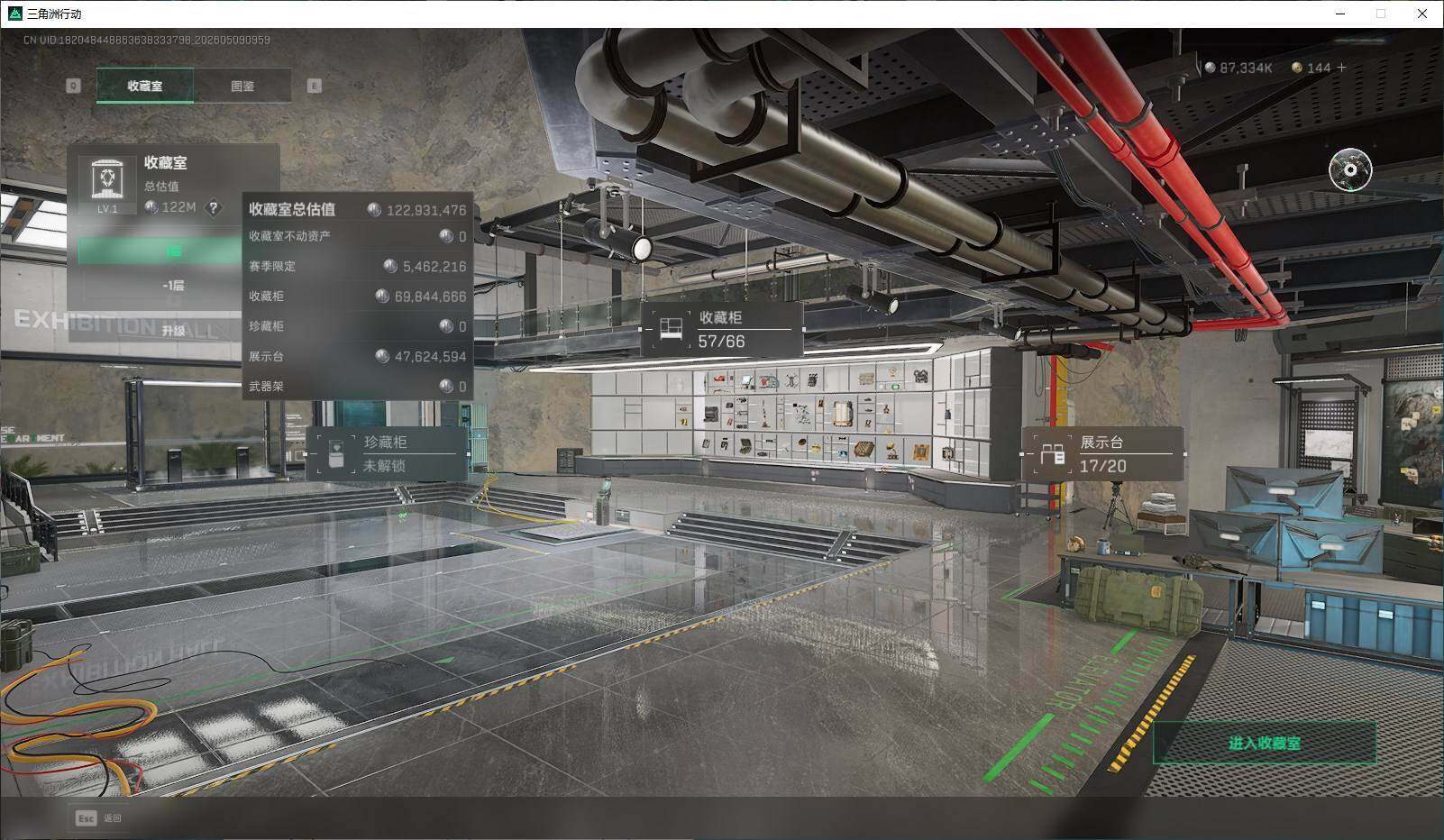Click the 收藏室不动资产 row
This screenshot has width=1444, height=840.
(358, 236)
